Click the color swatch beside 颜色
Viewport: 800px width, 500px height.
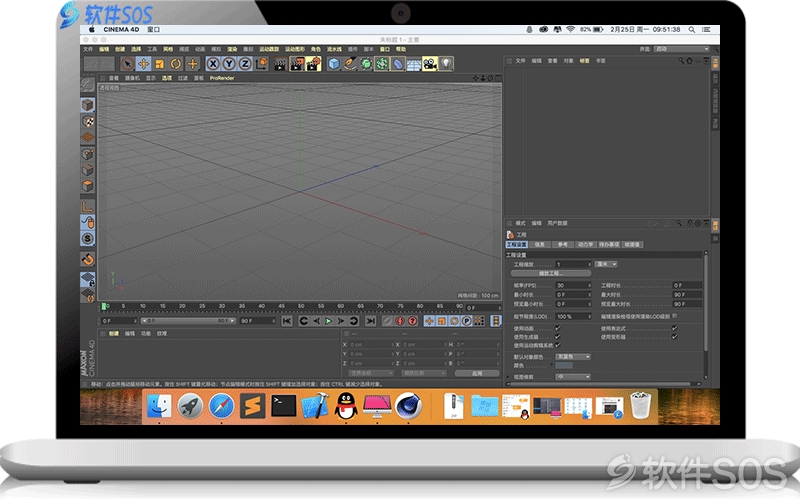564,365
